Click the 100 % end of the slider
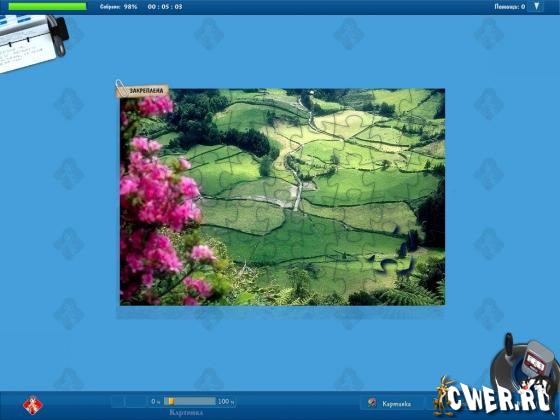560x420 pixels. [x=226, y=401]
